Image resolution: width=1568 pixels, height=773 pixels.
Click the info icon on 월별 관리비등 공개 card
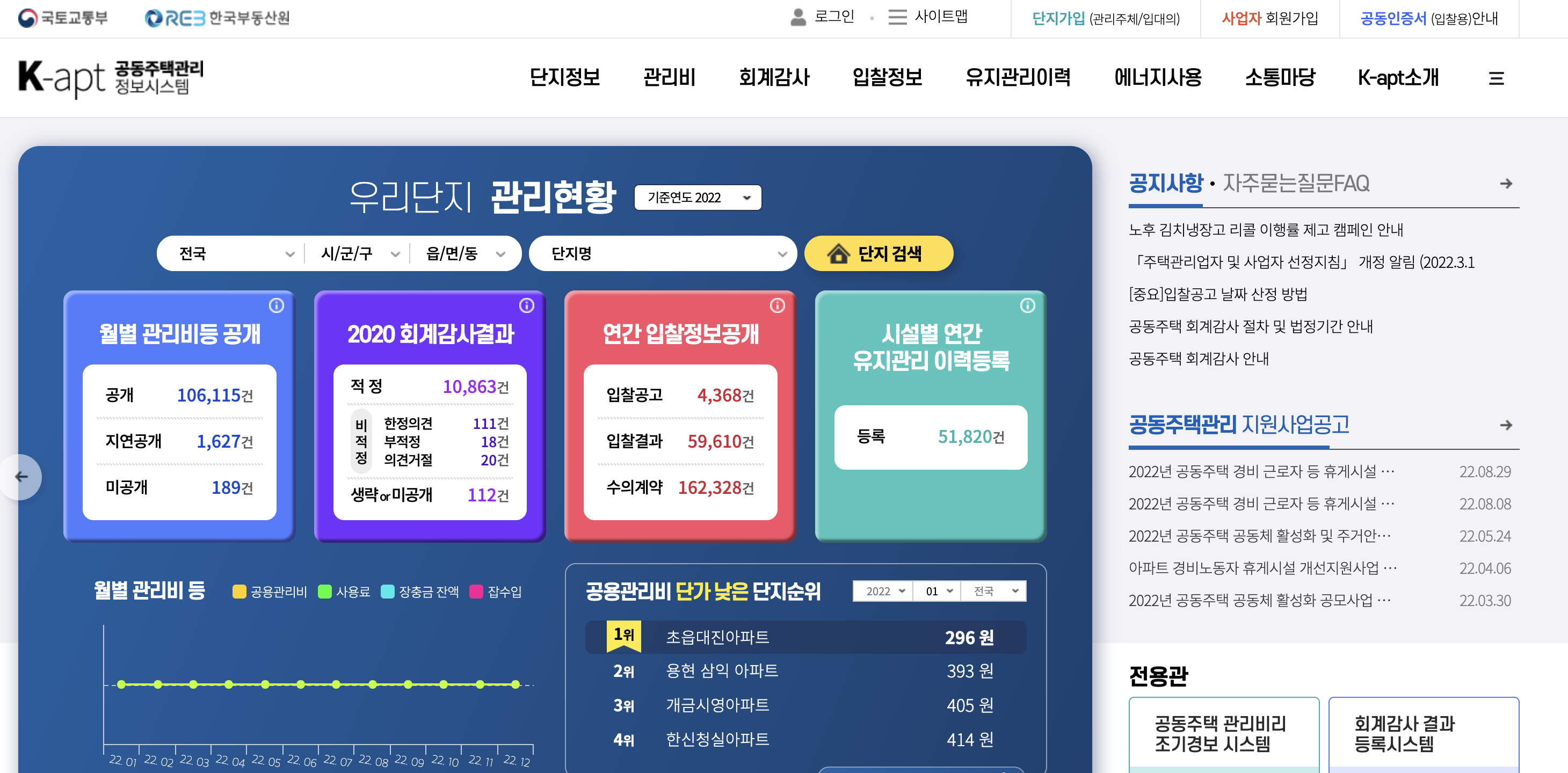click(277, 305)
